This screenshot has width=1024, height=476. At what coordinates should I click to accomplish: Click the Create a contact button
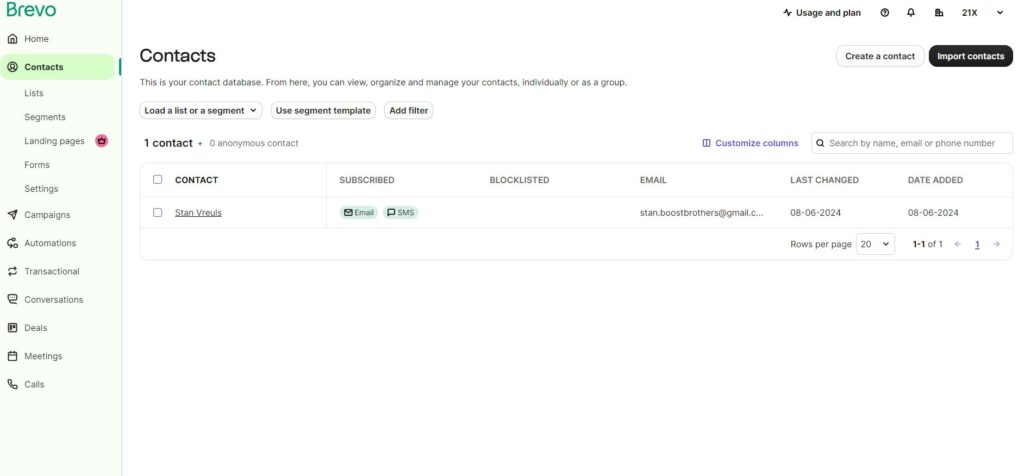pos(880,56)
